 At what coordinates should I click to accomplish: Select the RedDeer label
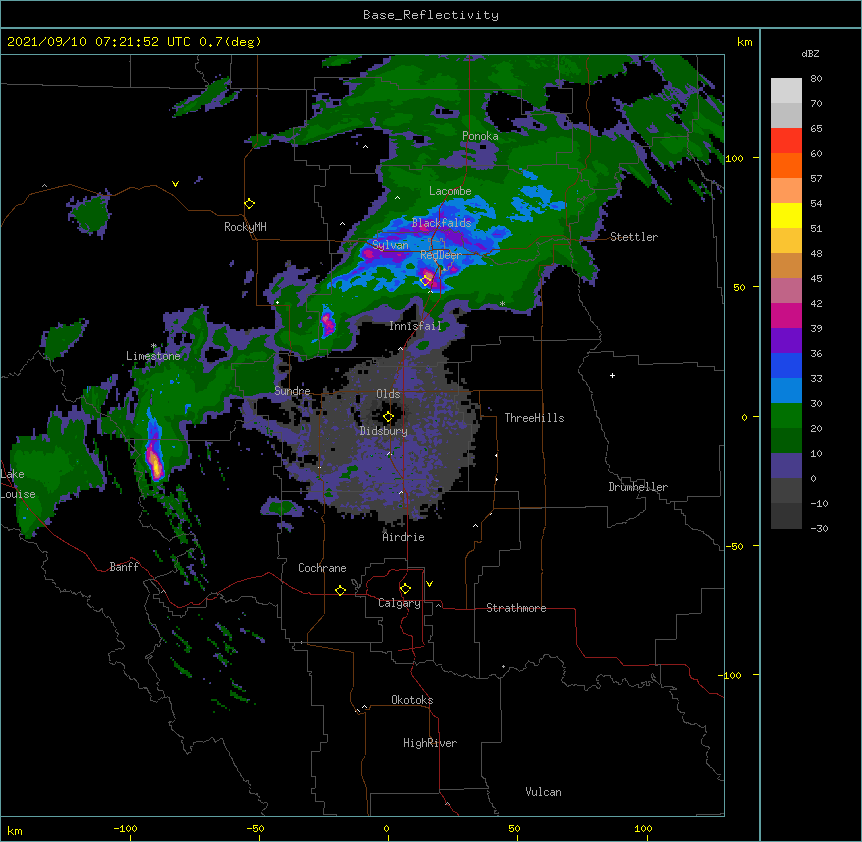point(441,255)
